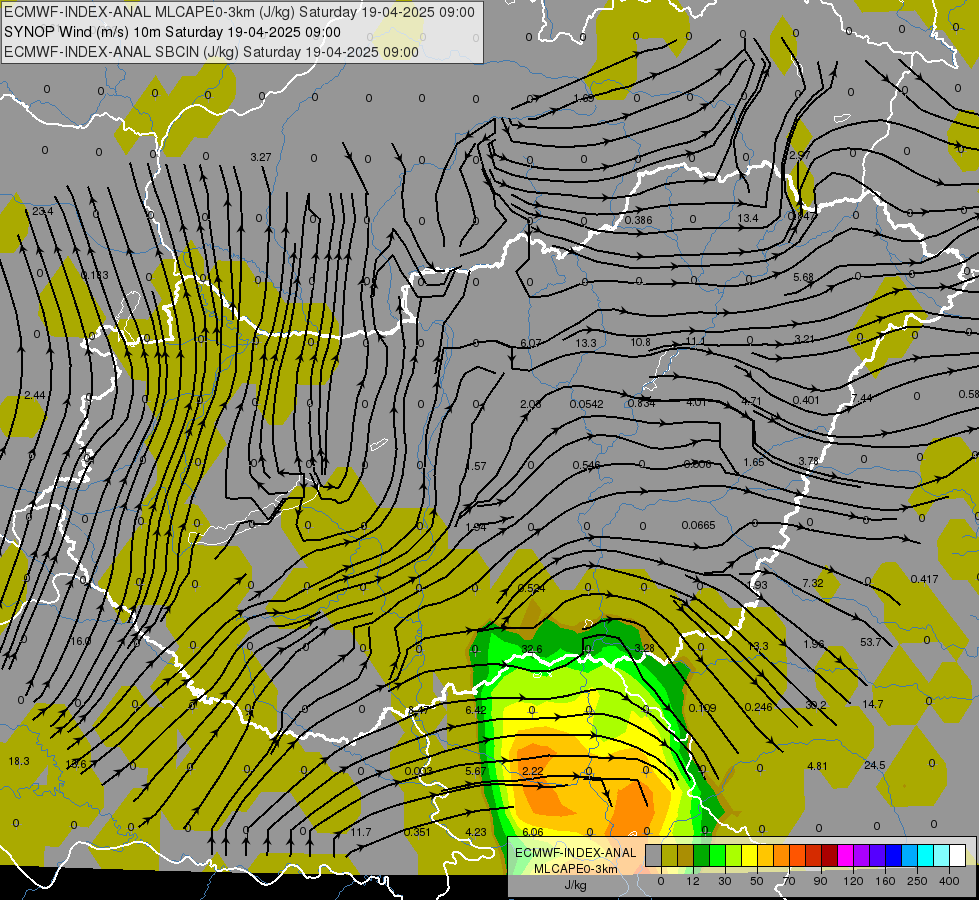Click the 7.44 map value
Screen dimensions: 979x900
click(862, 398)
